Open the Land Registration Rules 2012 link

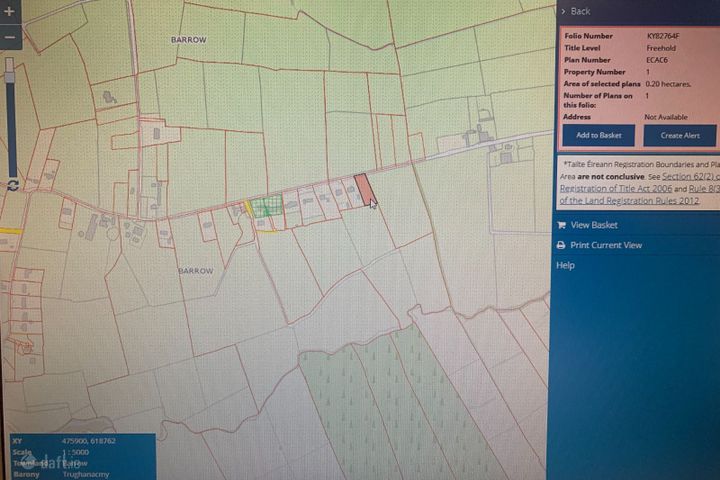point(628,201)
